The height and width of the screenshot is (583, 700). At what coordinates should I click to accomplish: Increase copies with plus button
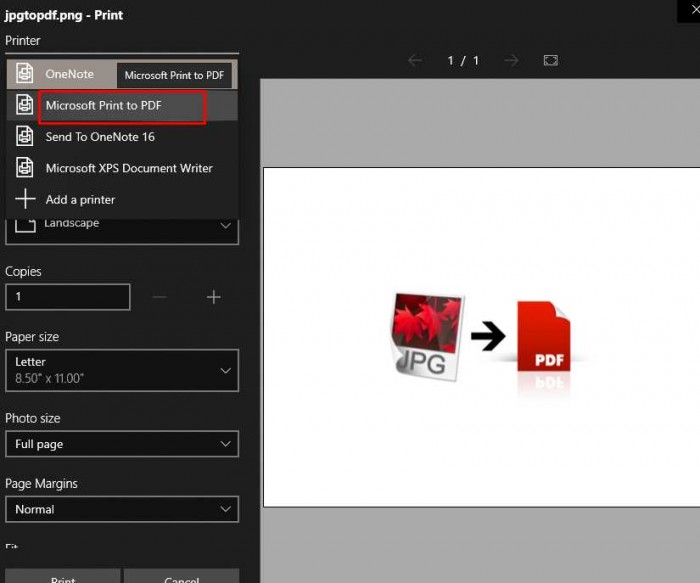[213, 297]
